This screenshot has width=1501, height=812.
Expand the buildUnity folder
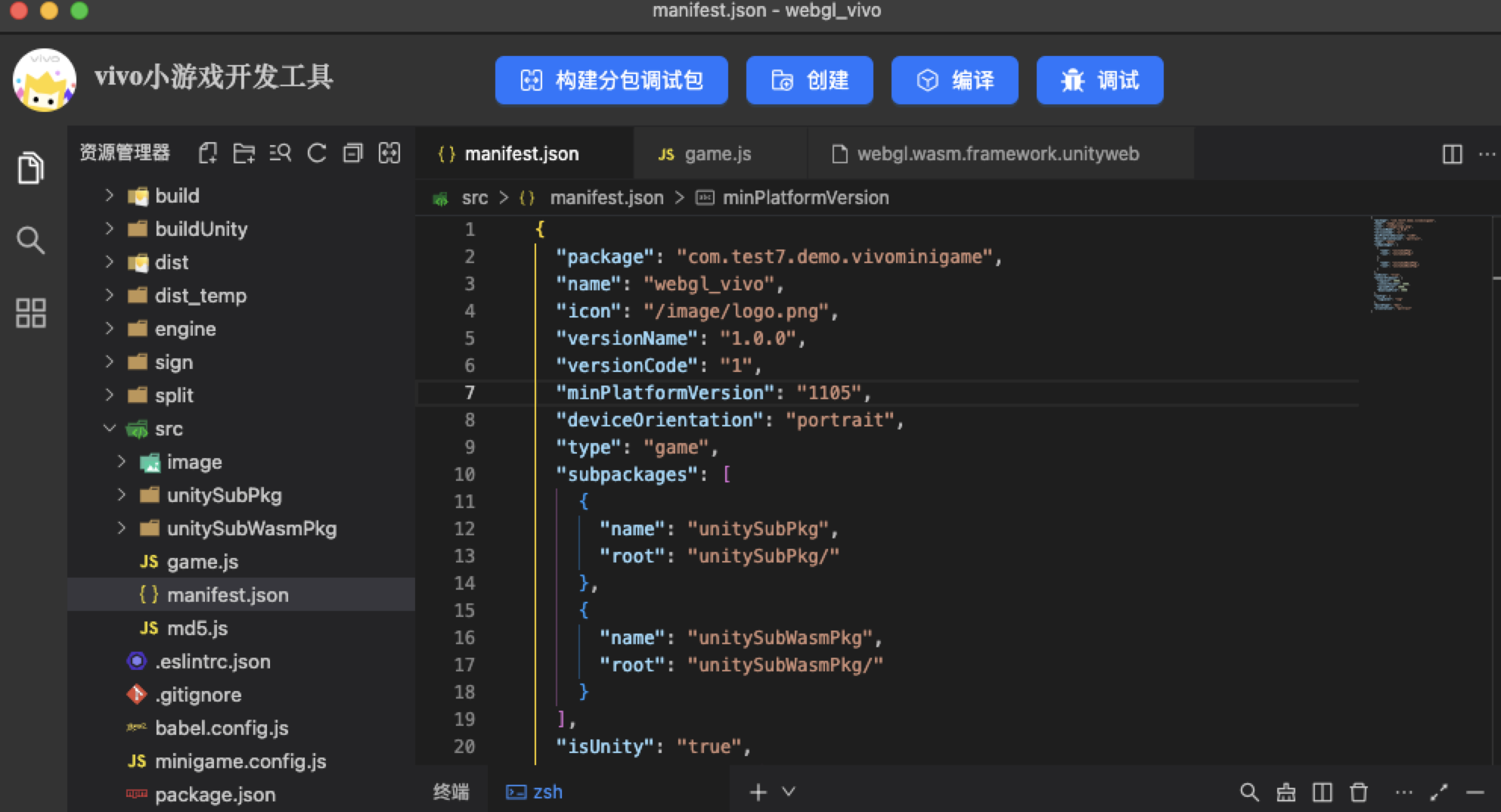pyautogui.click(x=241, y=229)
